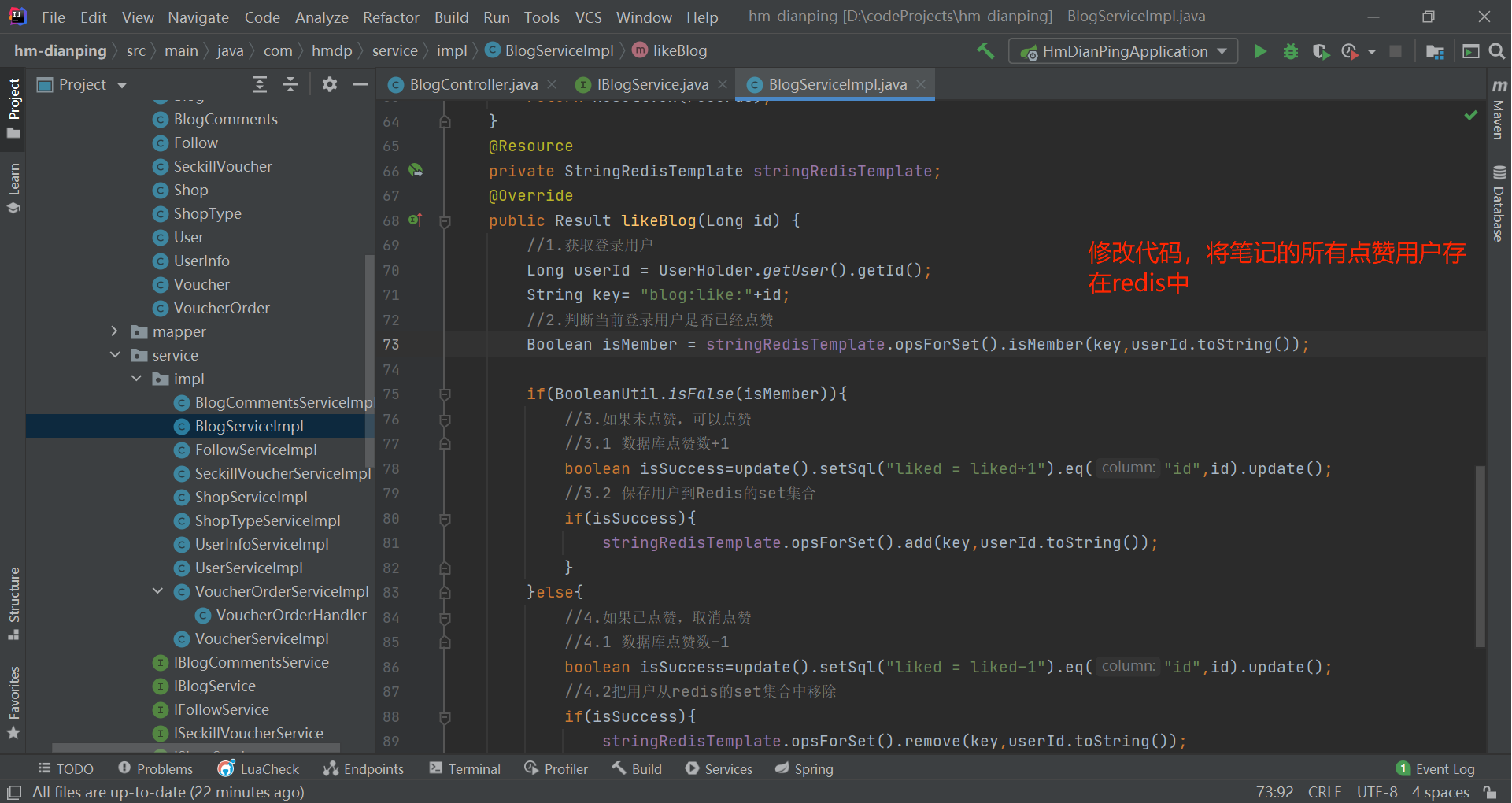Close the BlogServiceImpl.java tab
Viewport: 1512px width, 803px height.
click(921, 84)
